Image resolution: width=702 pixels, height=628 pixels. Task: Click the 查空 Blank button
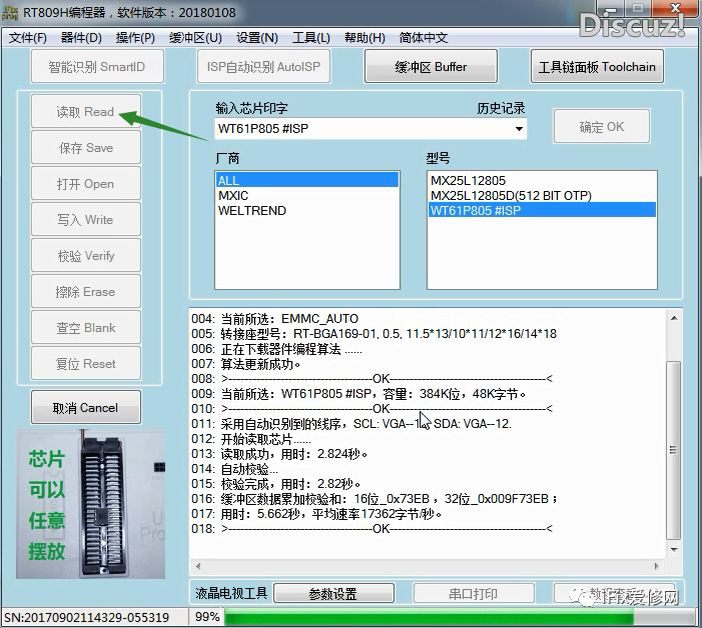86,328
